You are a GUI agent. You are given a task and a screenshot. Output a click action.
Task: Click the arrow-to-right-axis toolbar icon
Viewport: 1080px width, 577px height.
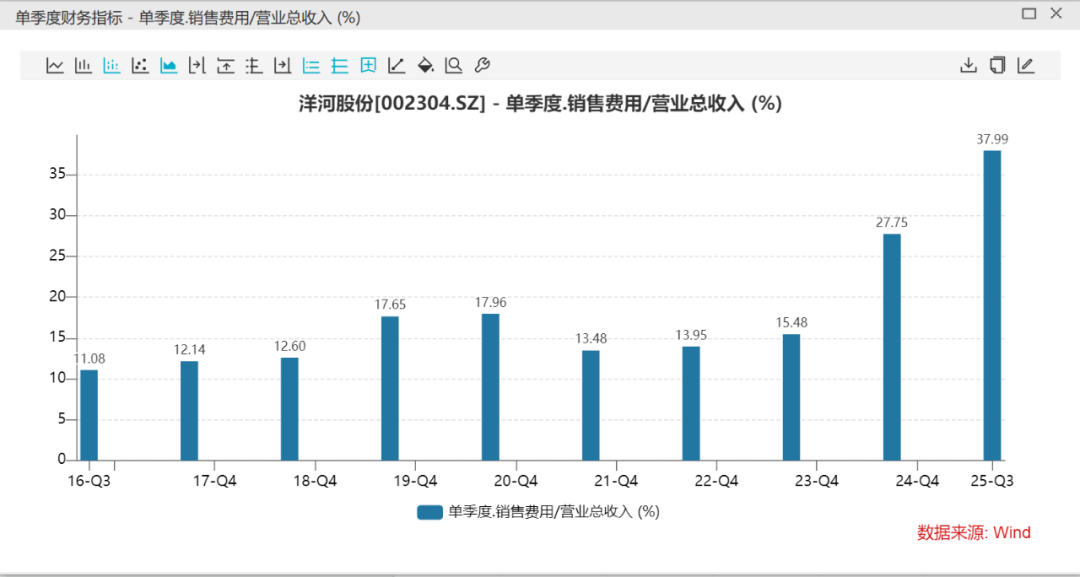click(x=282, y=65)
